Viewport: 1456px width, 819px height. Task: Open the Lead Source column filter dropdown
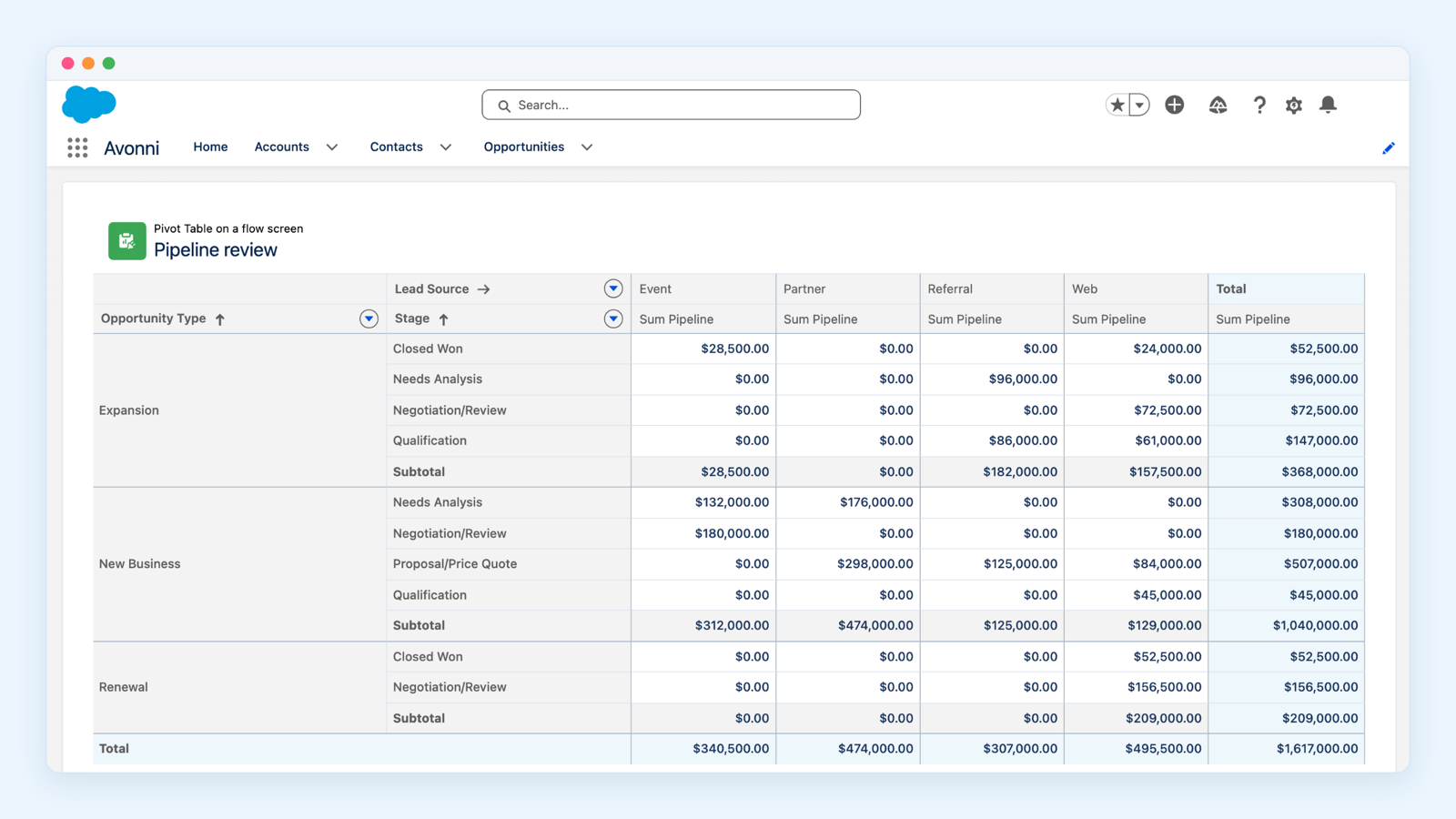[x=613, y=288]
